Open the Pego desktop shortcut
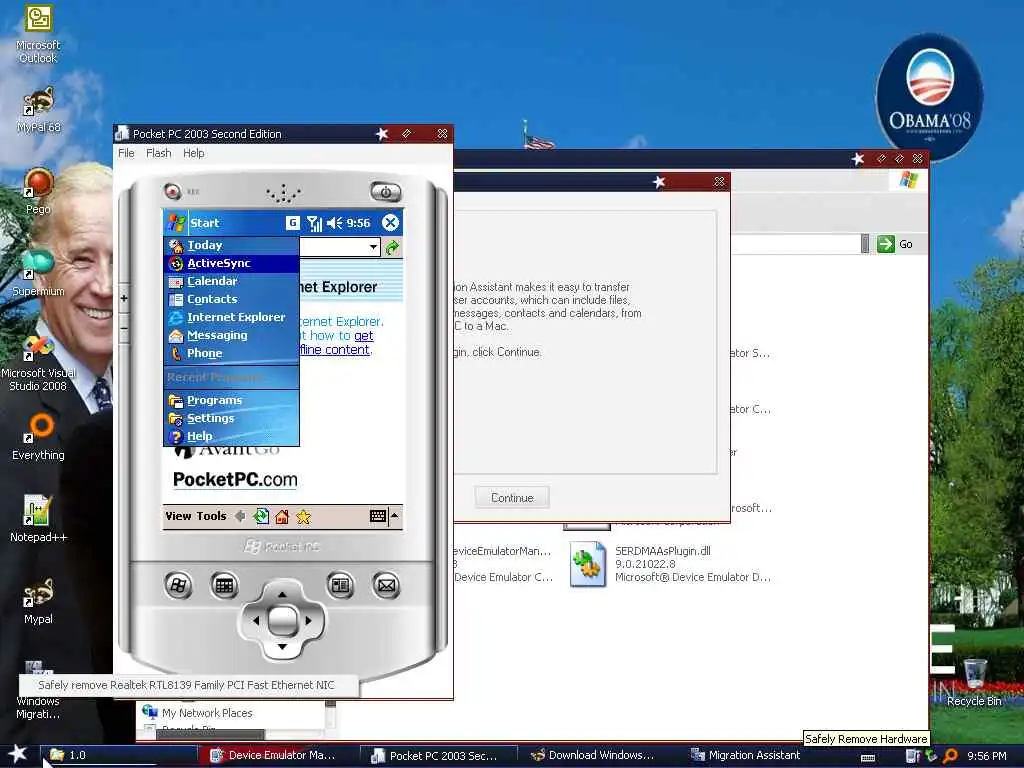This screenshot has width=1024, height=768. pyautogui.click(x=39, y=191)
